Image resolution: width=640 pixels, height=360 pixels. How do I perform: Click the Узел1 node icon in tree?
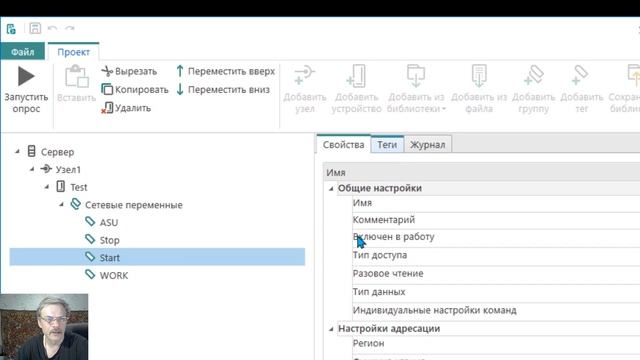click(x=46, y=169)
